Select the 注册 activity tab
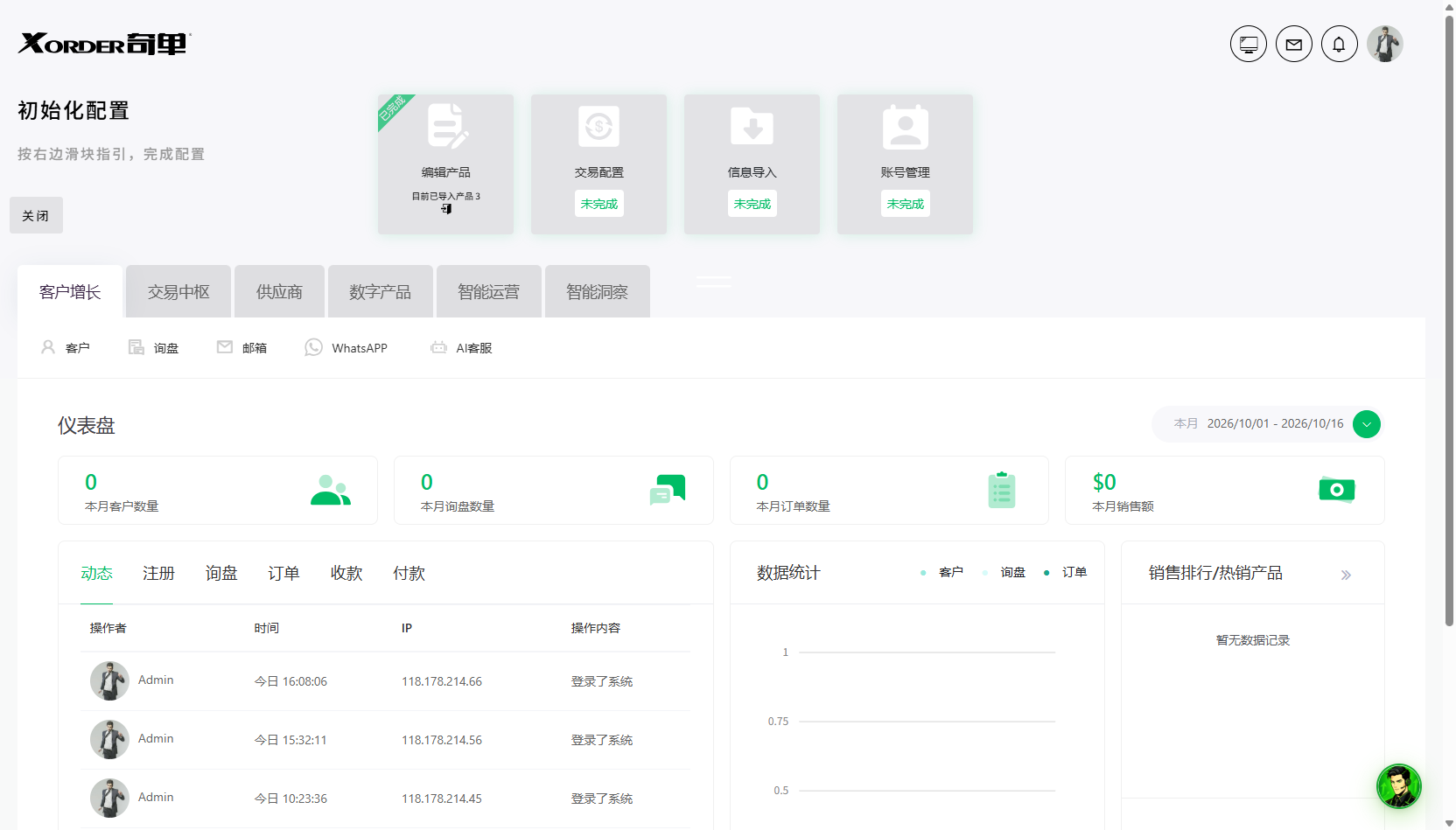Viewport: 1456px width, 830px height. tap(159, 574)
